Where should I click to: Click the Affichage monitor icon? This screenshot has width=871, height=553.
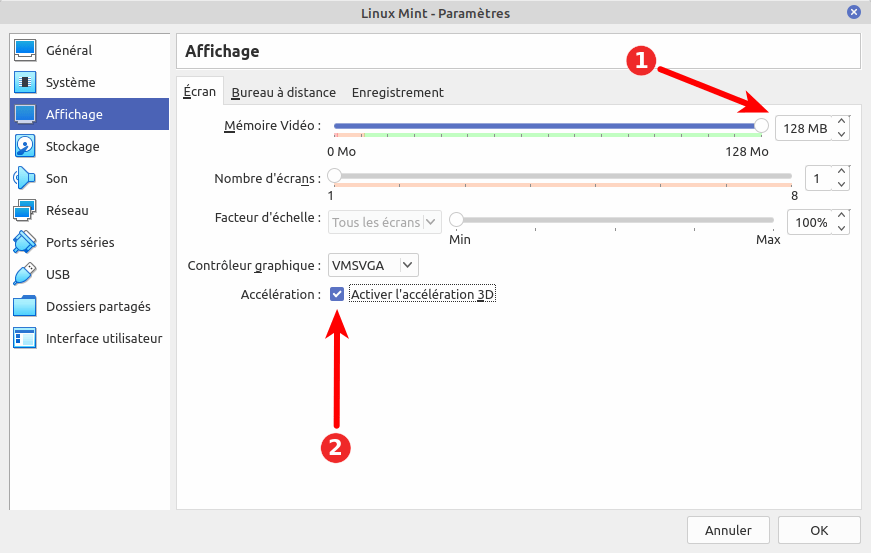pyautogui.click(x=25, y=114)
